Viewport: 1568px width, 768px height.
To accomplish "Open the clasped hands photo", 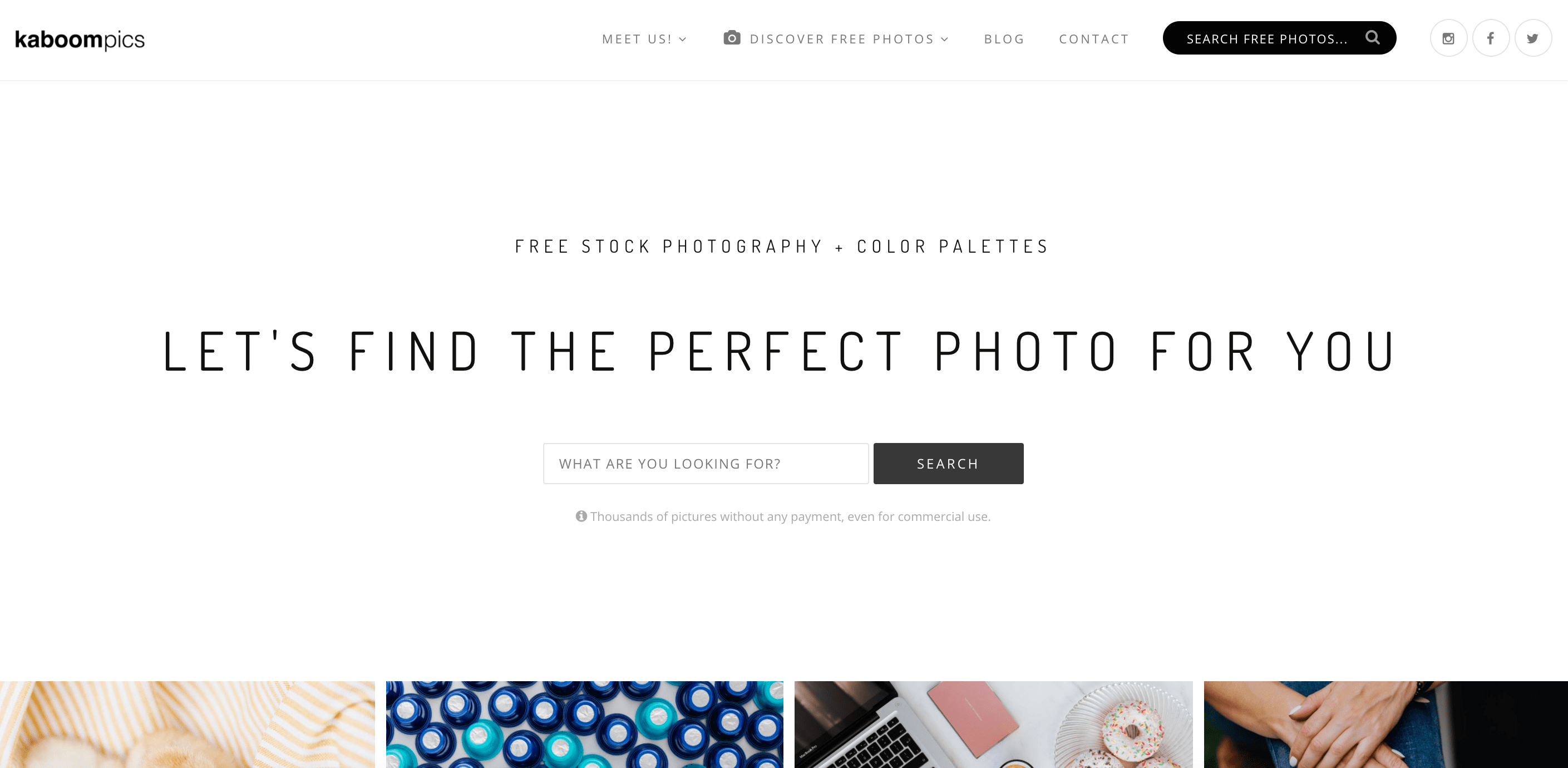I will click(1386, 724).
